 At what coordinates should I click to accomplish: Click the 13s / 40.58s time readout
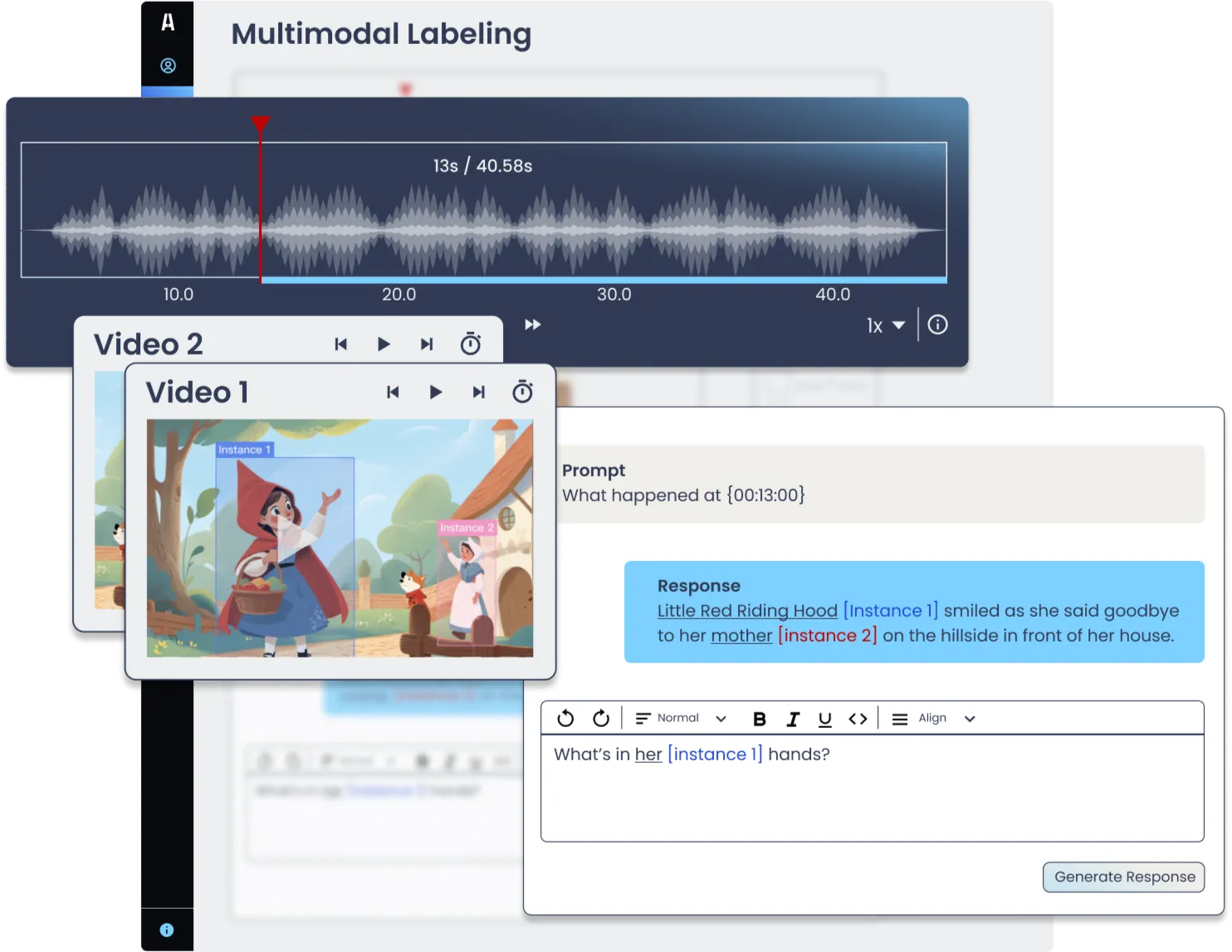coord(483,166)
